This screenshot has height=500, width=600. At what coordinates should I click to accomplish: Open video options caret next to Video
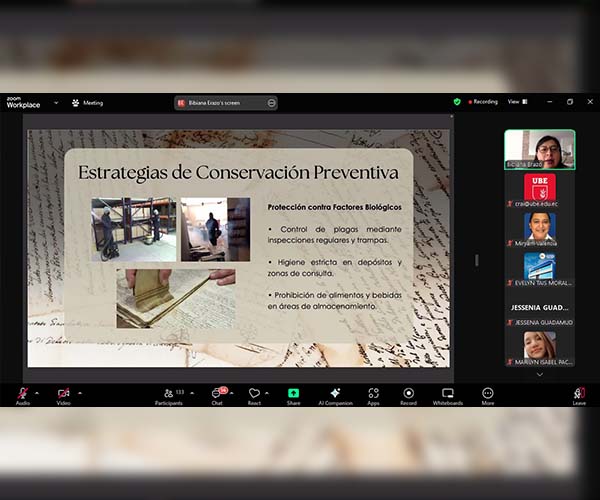point(80,393)
